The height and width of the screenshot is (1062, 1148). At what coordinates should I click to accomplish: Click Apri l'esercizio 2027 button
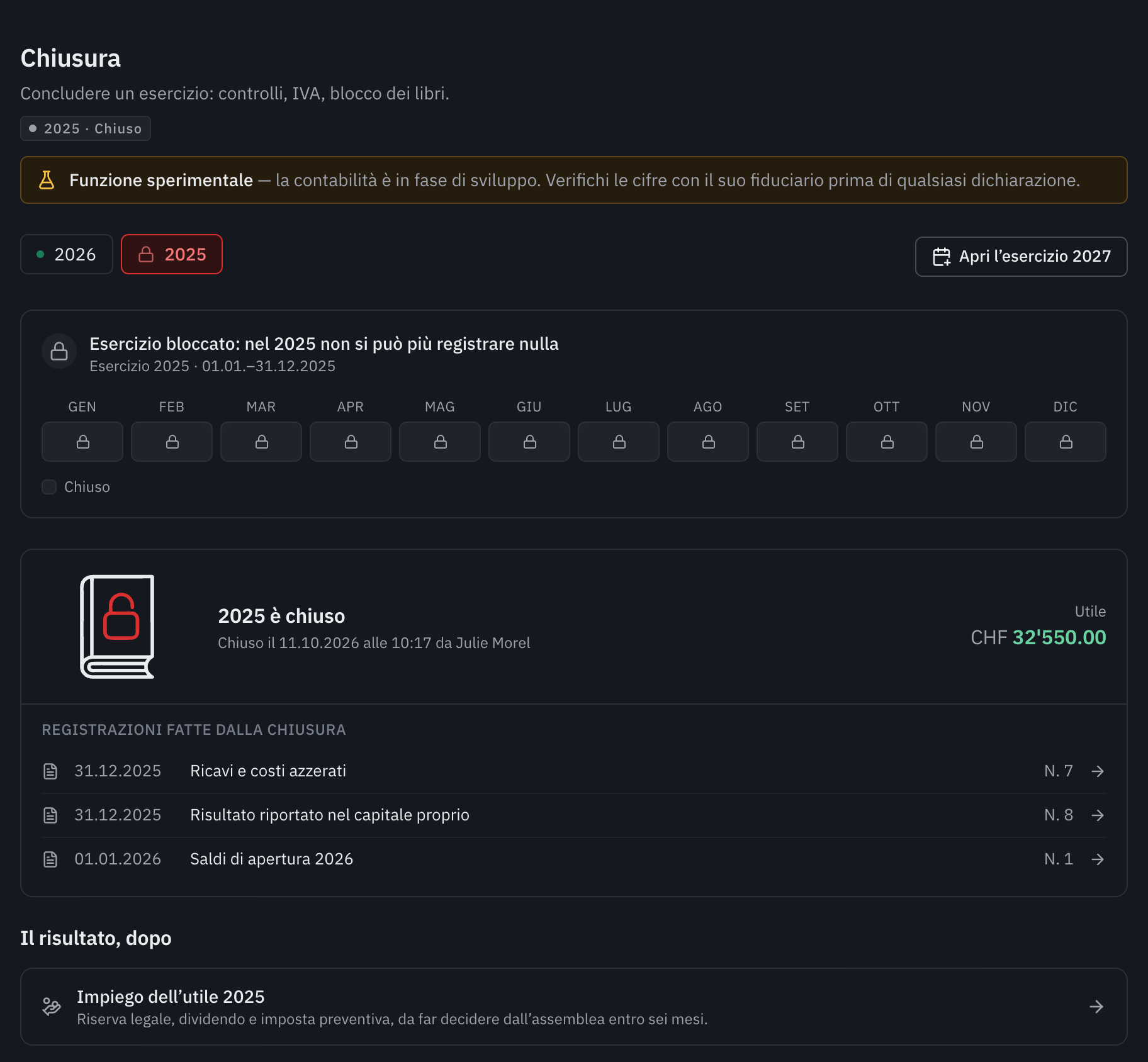1021,257
